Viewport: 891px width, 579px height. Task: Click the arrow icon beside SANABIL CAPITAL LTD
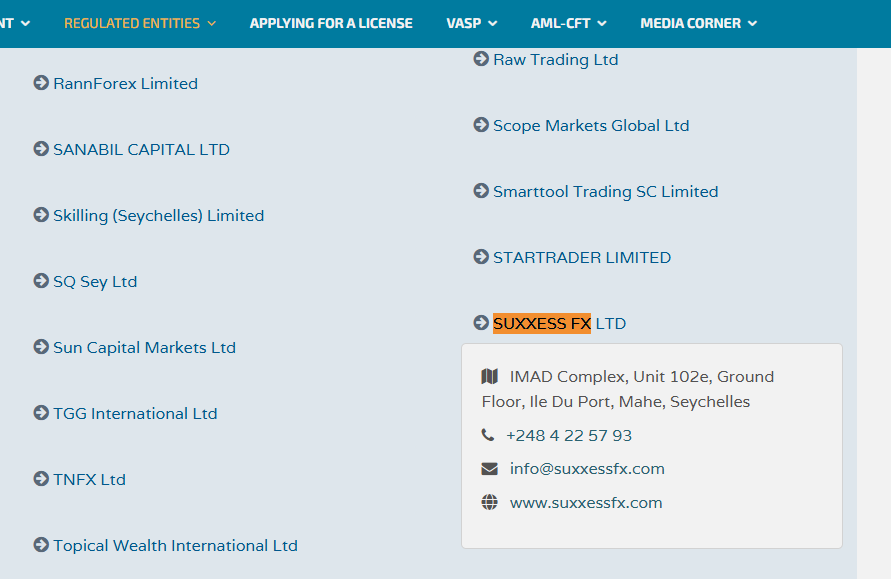click(41, 149)
